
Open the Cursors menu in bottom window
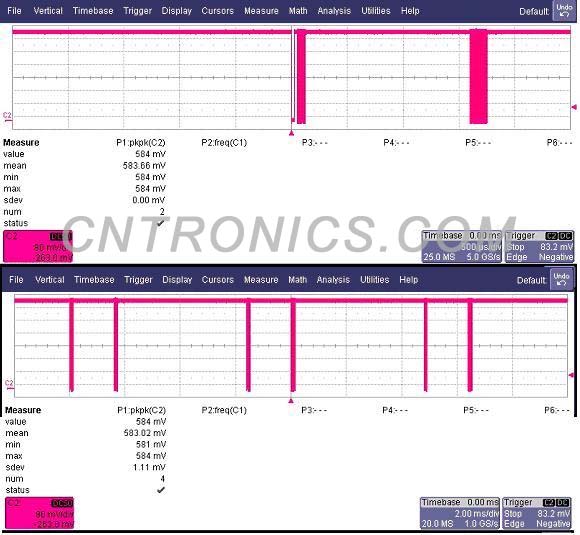click(218, 280)
